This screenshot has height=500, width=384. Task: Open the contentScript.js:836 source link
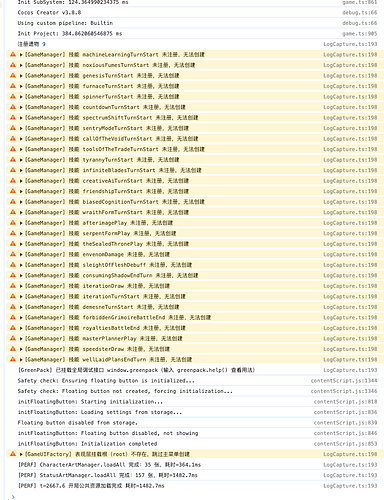[346, 412]
